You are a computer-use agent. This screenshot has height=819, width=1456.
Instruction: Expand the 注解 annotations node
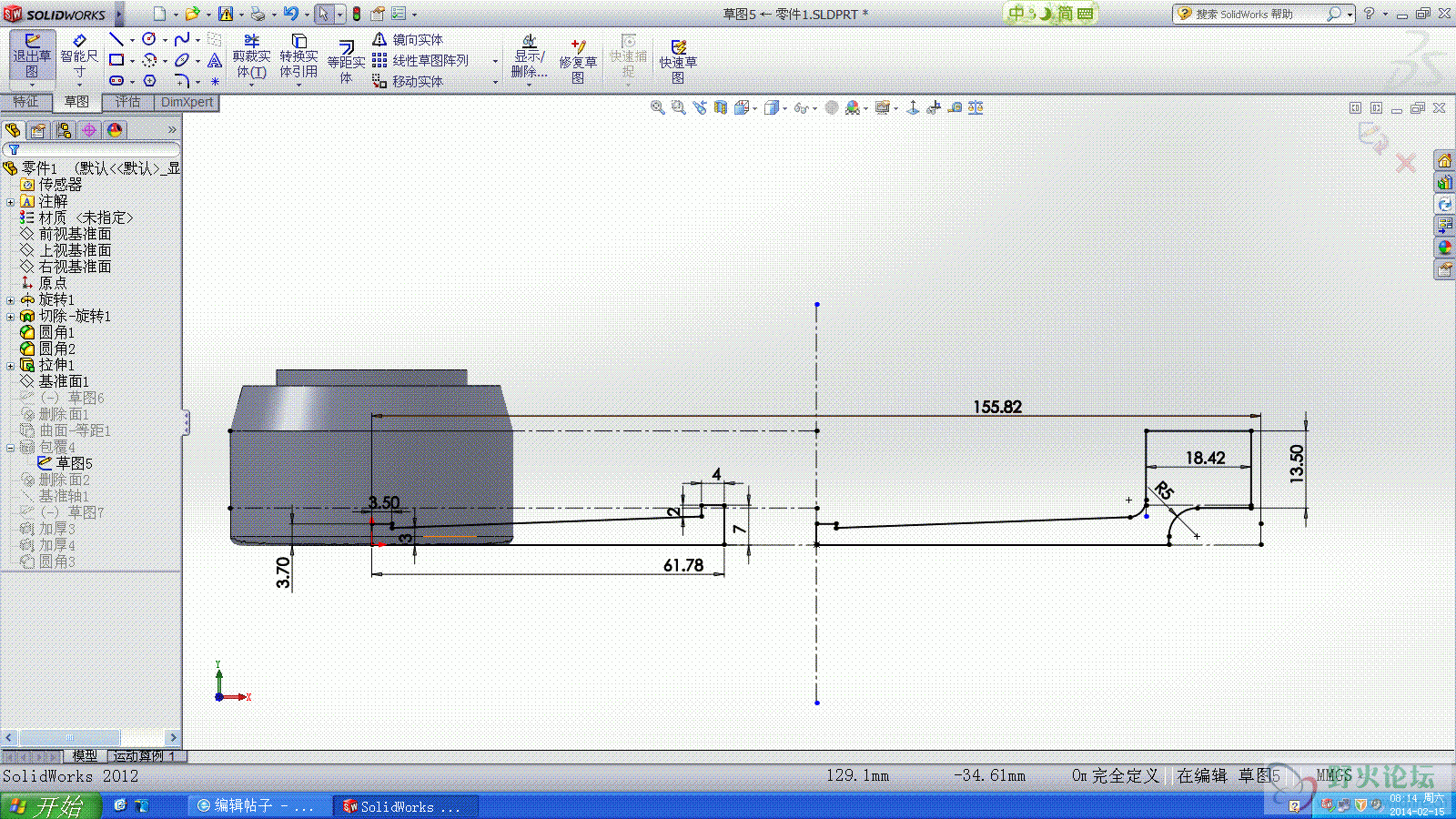10,202
